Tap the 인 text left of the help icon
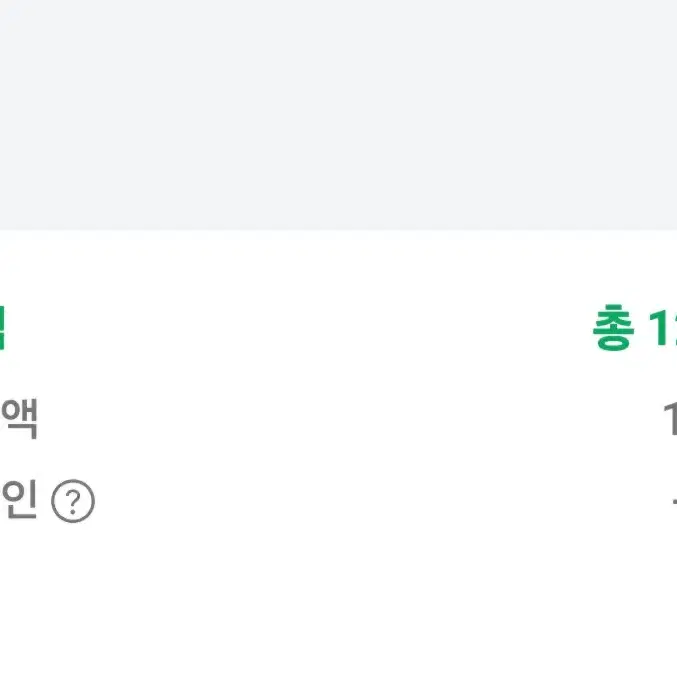Image resolution: width=677 pixels, height=677 pixels. pos(19,499)
